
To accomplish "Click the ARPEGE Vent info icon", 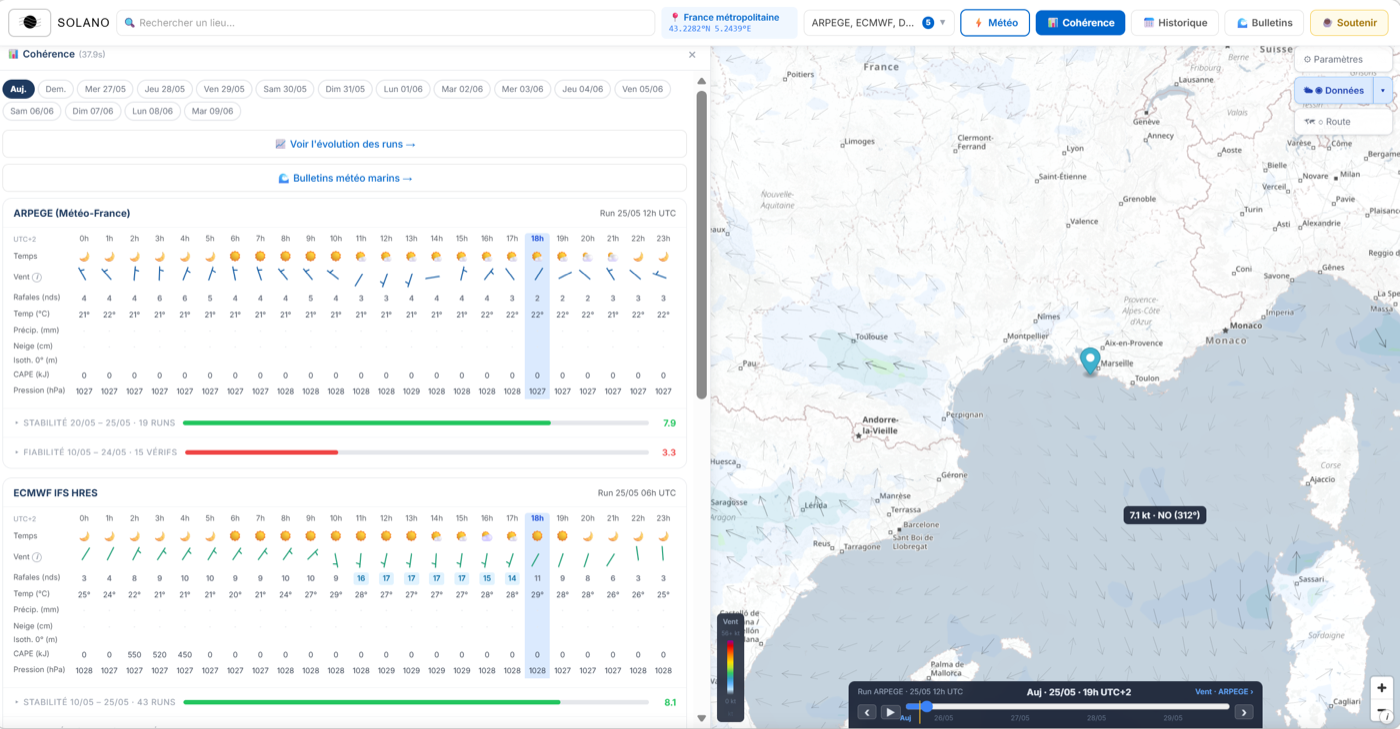I will pyautogui.click(x=37, y=277).
